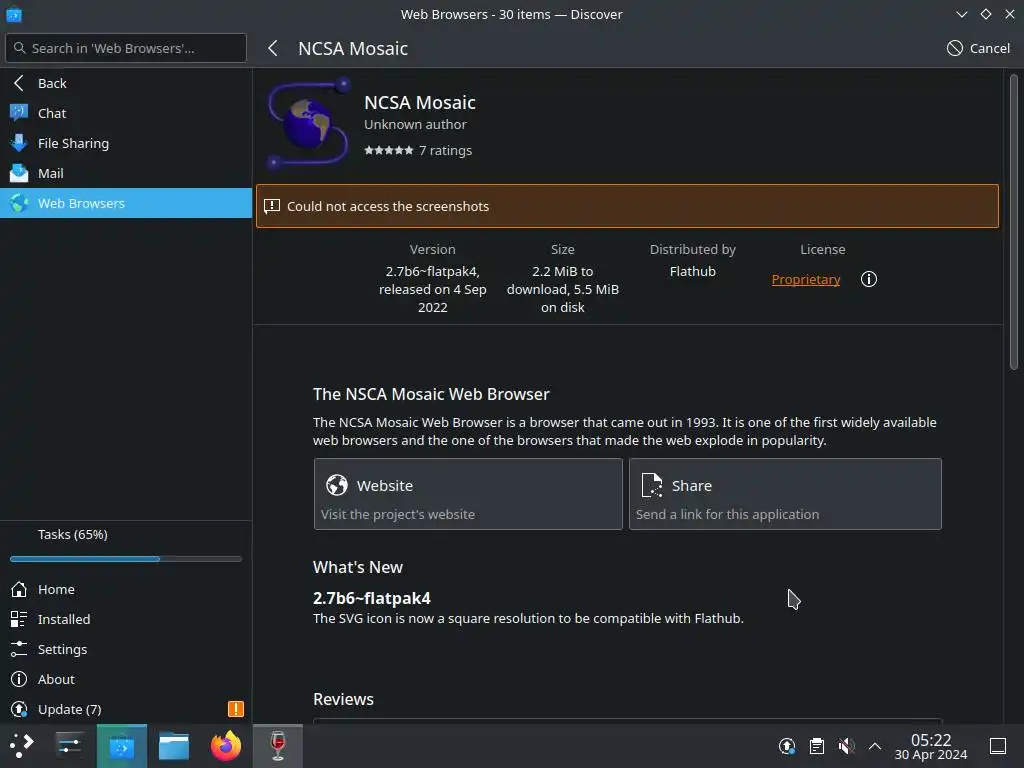
Task: Click the Home house icon
Action: 19,589
